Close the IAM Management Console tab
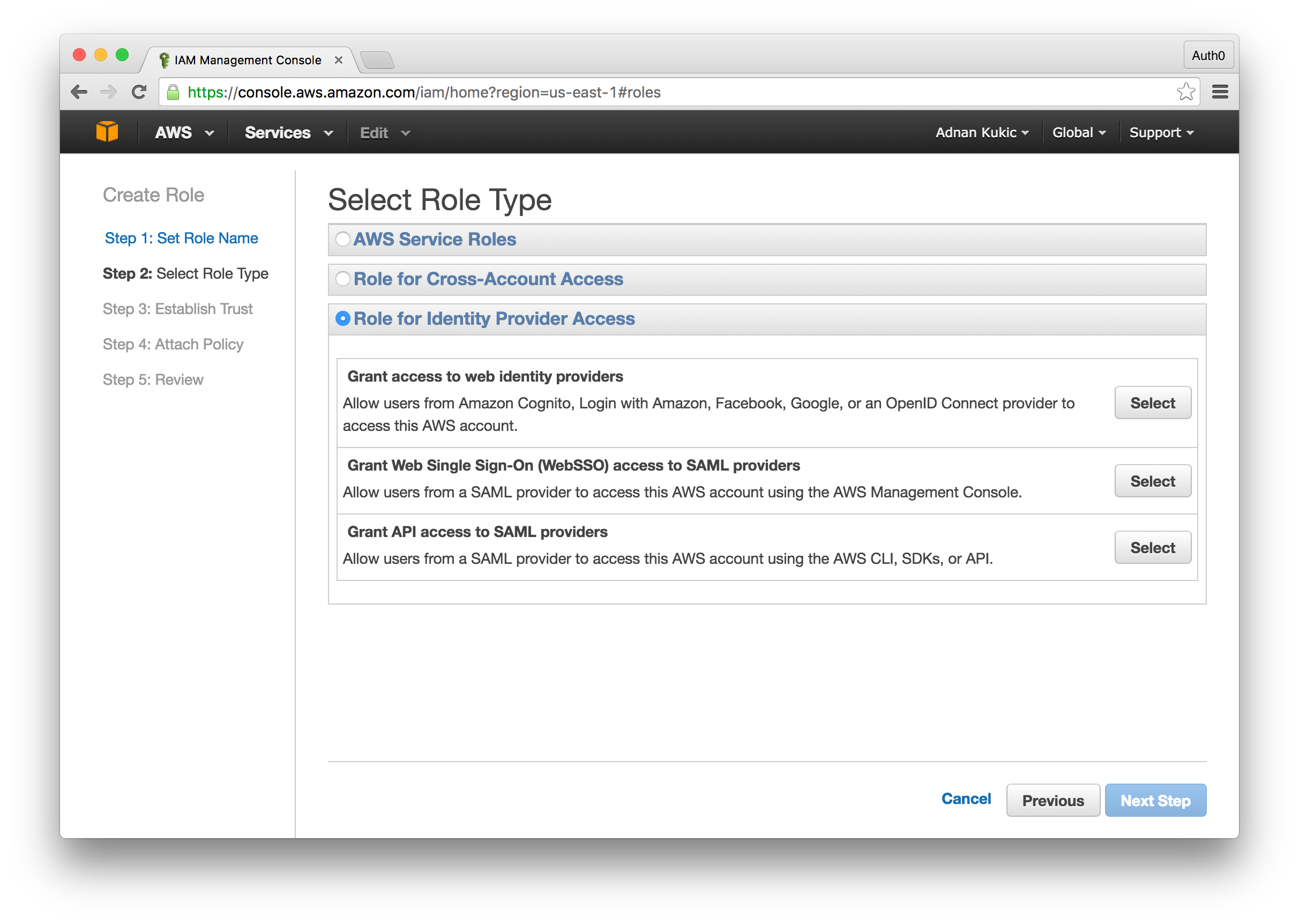This screenshot has width=1299, height=924. coord(338,61)
